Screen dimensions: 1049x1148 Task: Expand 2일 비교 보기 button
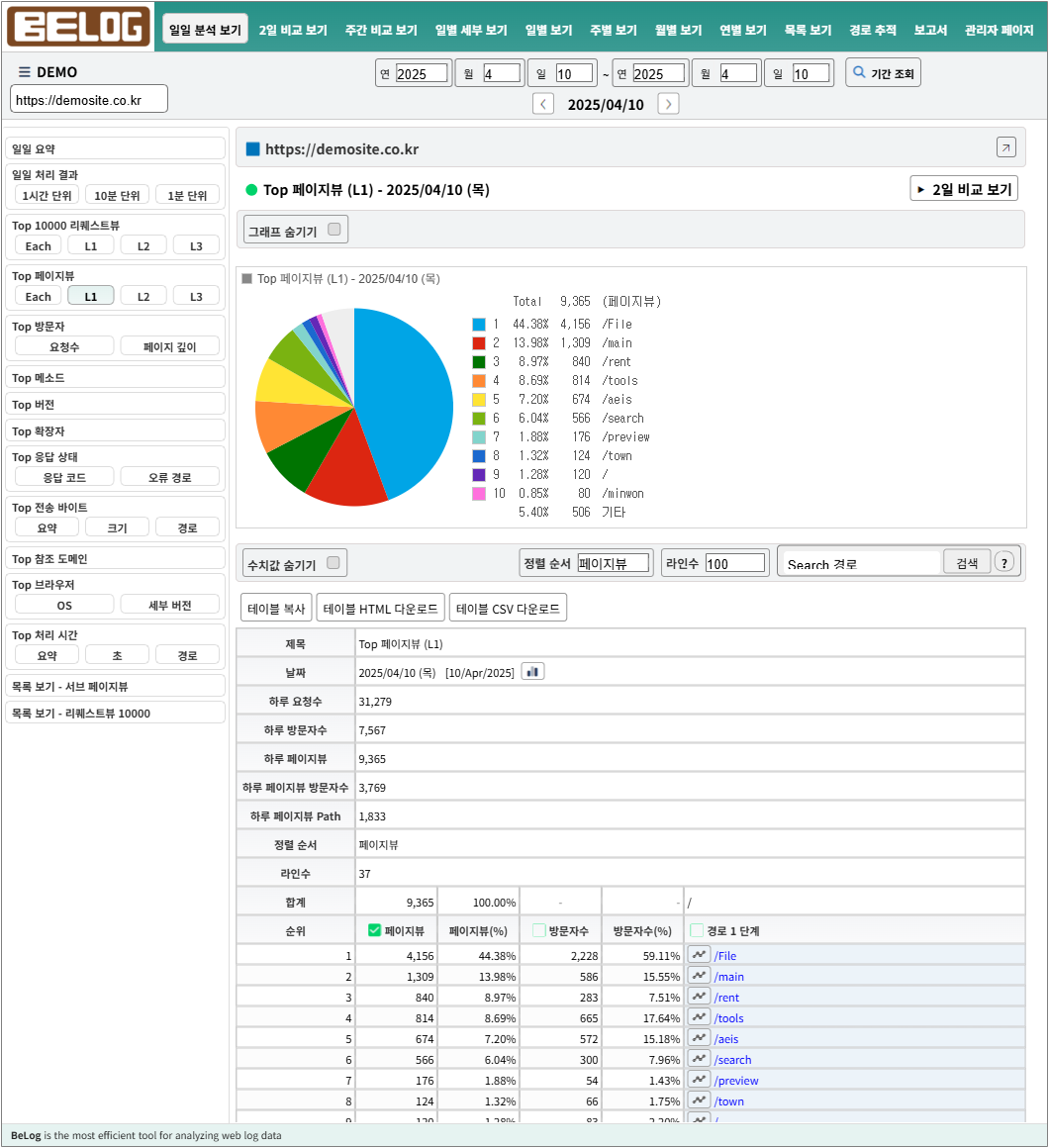tap(964, 189)
